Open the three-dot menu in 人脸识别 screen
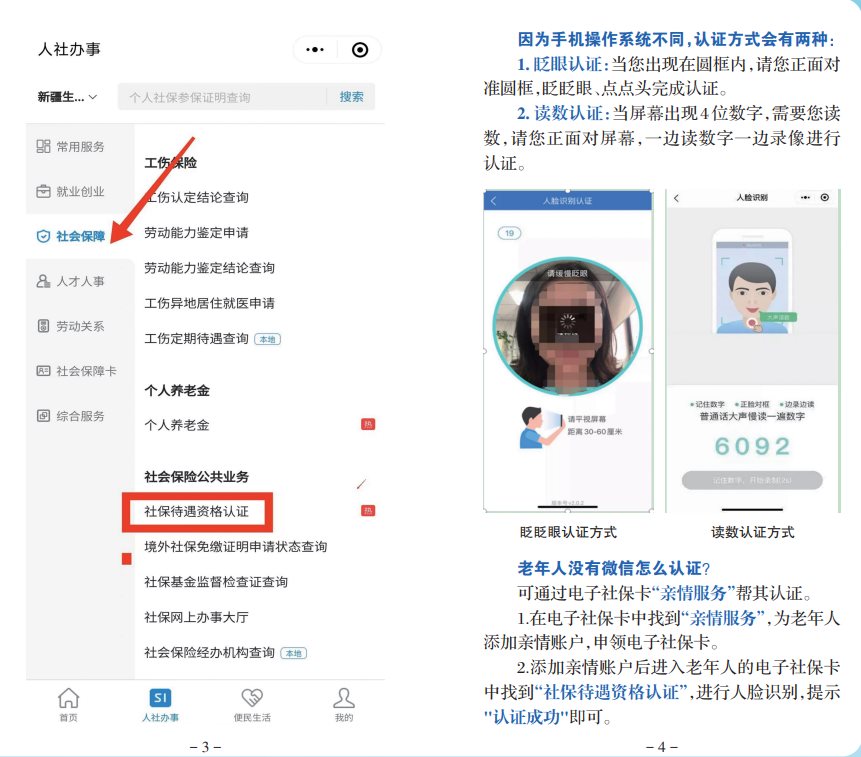The height and width of the screenshot is (757, 861). tap(805, 198)
